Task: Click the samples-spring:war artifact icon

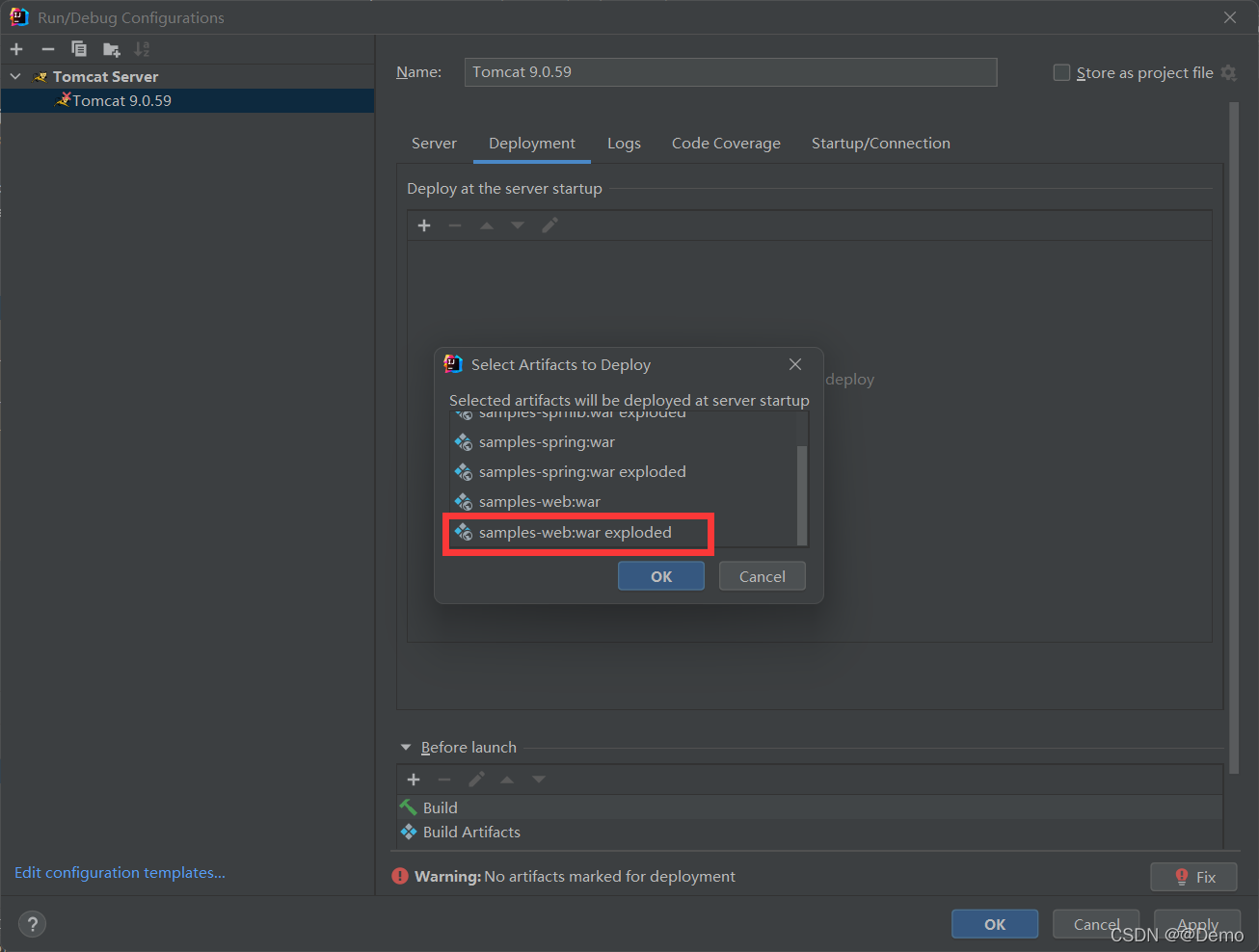Action: 464,442
